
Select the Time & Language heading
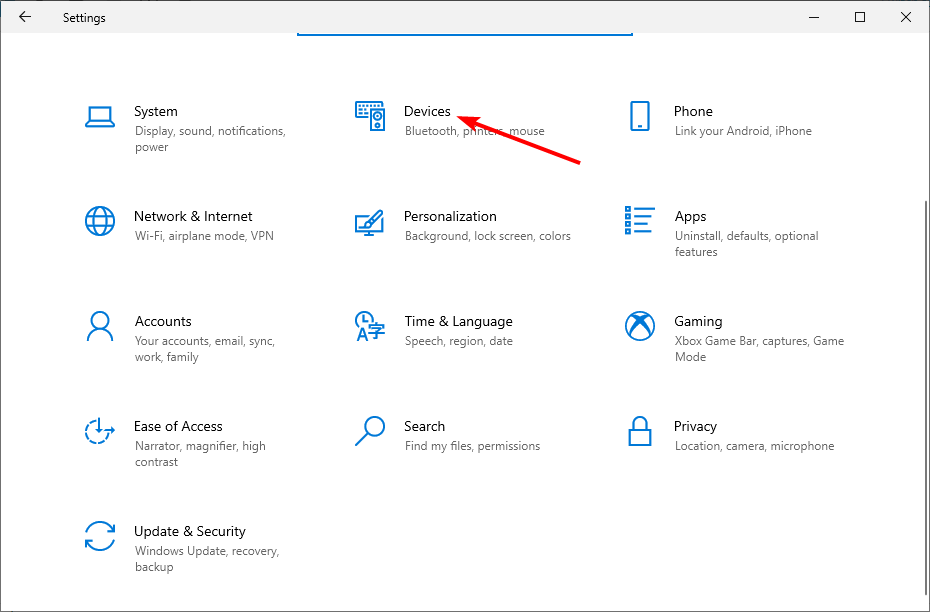[x=458, y=322]
